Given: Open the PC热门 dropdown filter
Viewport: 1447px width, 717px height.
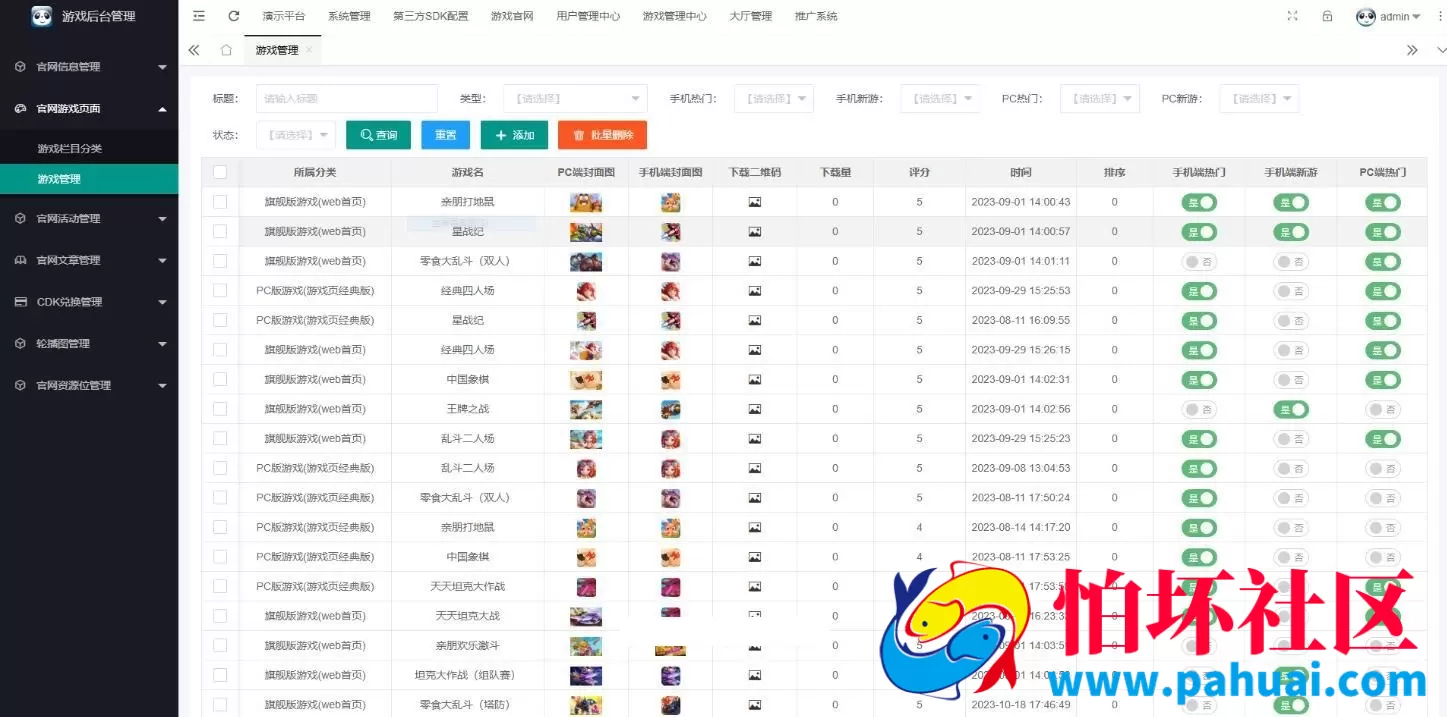Looking at the screenshot, I should click(x=1100, y=98).
